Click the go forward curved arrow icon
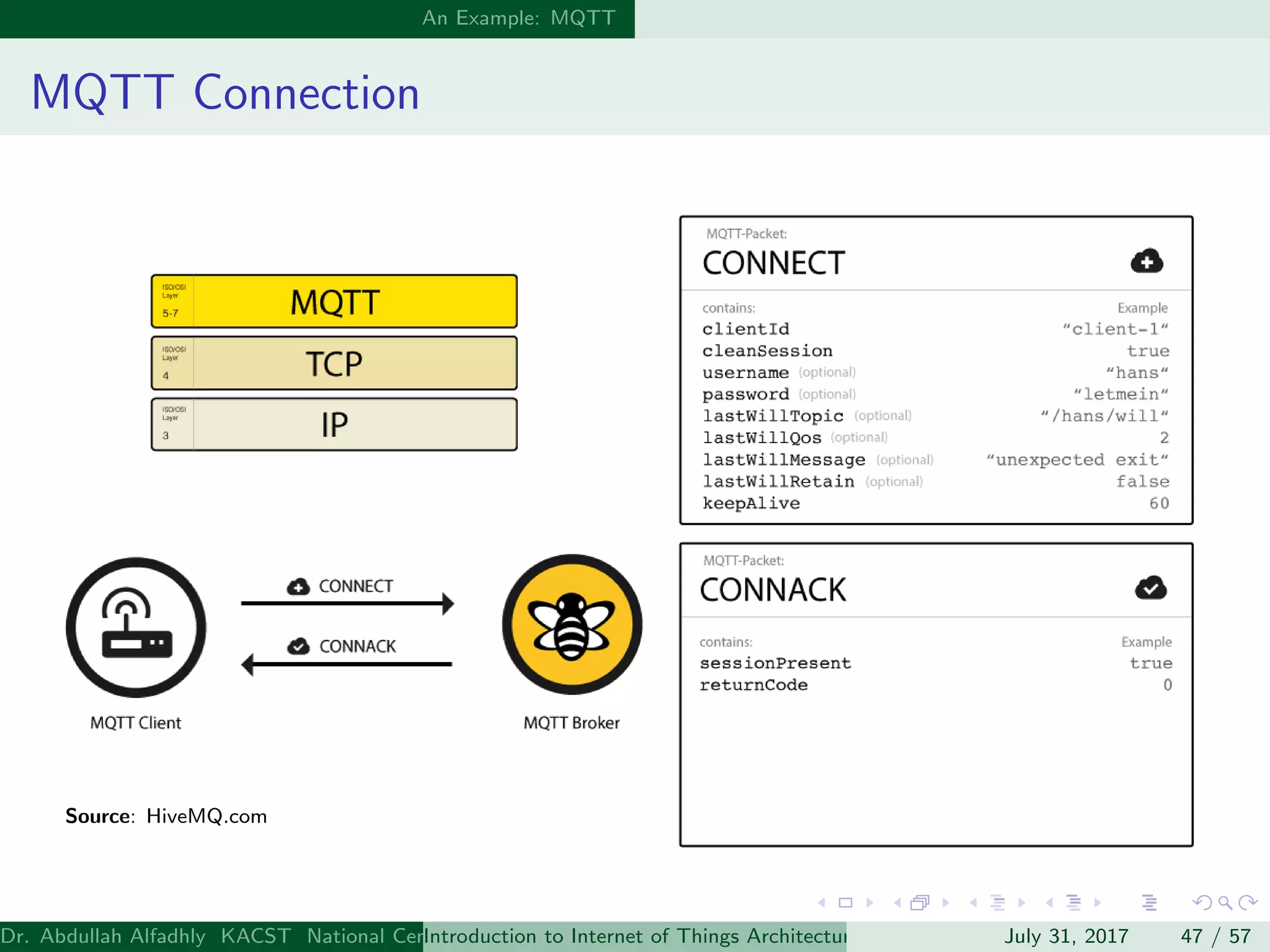The width and height of the screenshot is (1270, 952). click(1248, 902)
